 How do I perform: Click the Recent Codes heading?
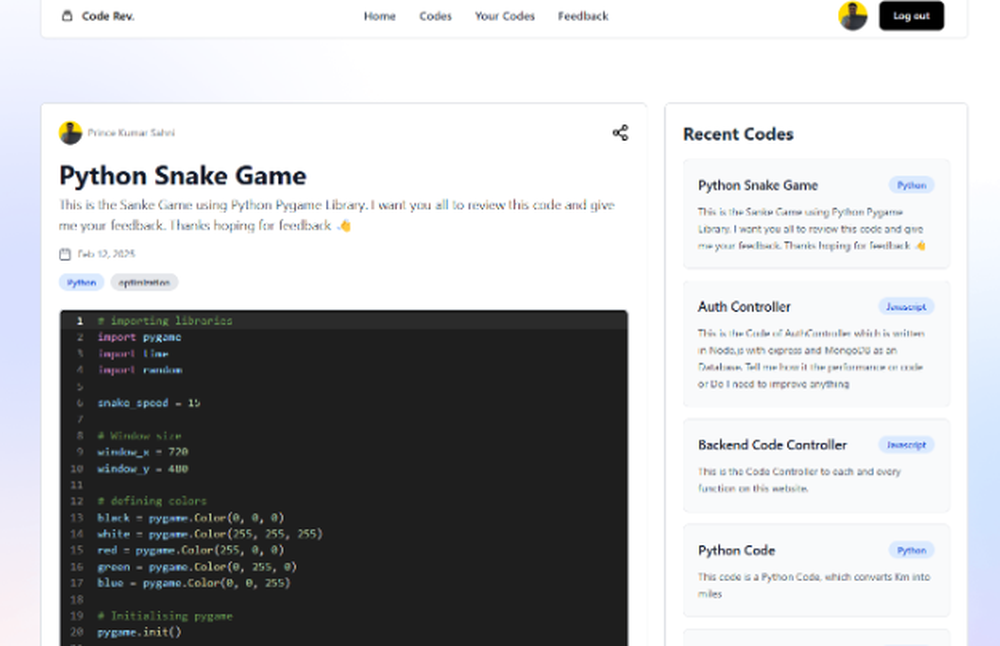point(739,134)
